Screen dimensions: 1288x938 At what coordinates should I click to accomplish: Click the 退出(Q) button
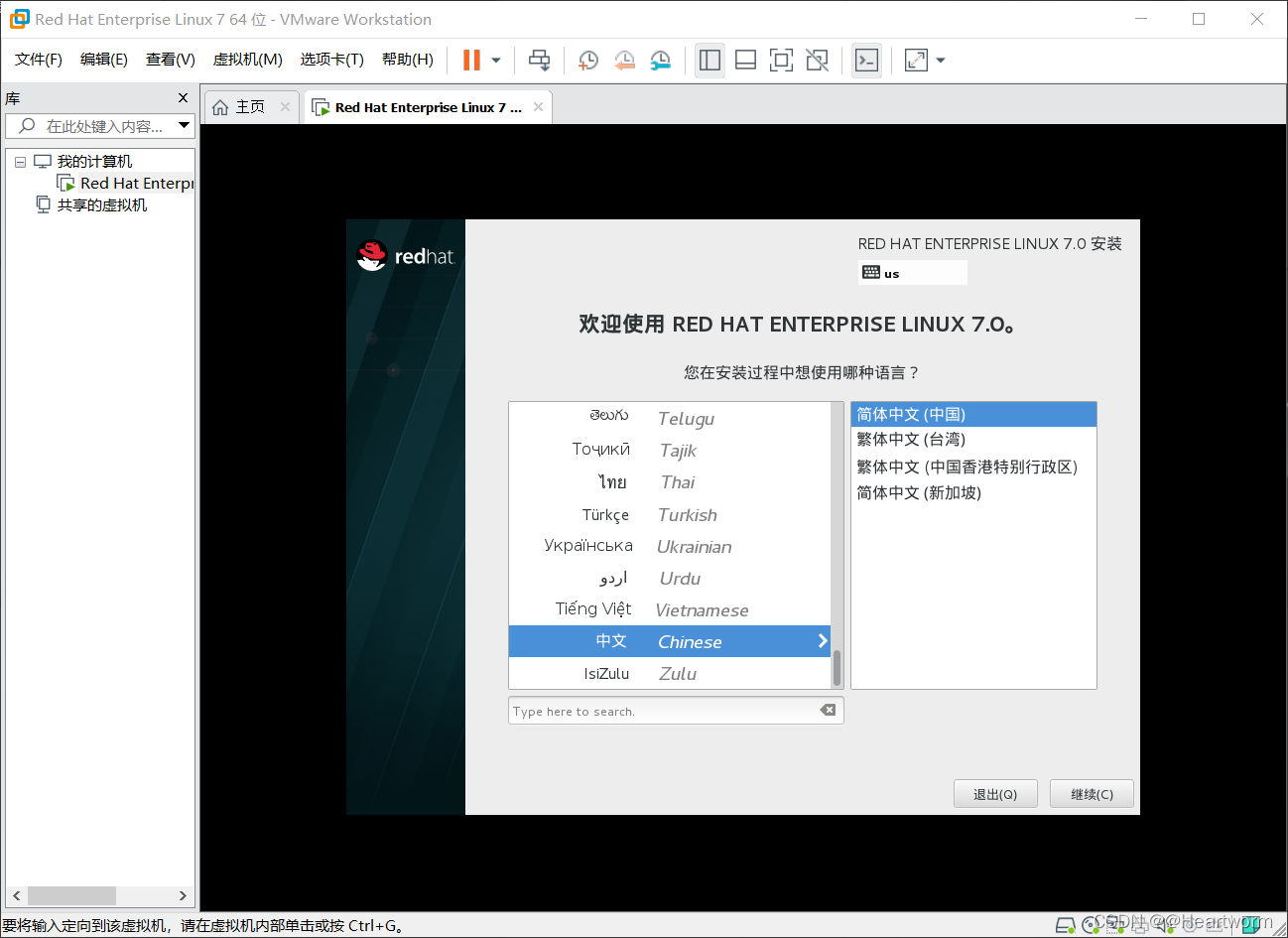pos(995,794)
